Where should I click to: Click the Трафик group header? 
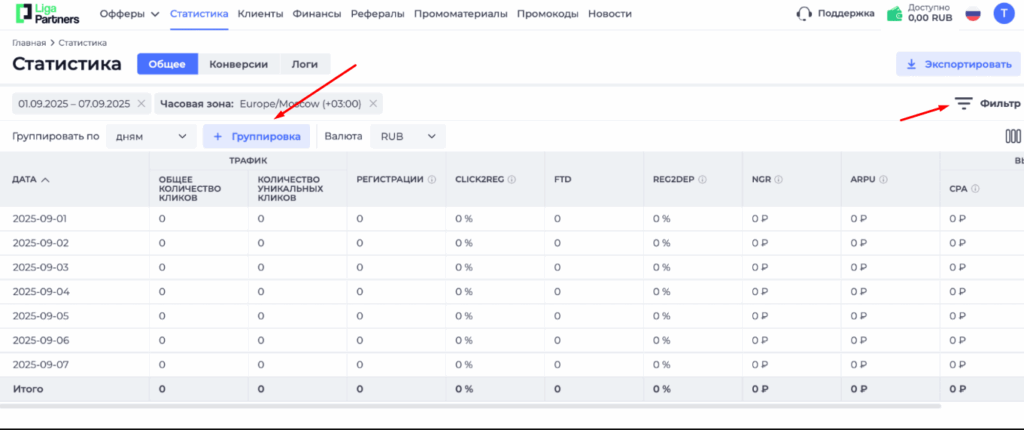pos(248,160)
